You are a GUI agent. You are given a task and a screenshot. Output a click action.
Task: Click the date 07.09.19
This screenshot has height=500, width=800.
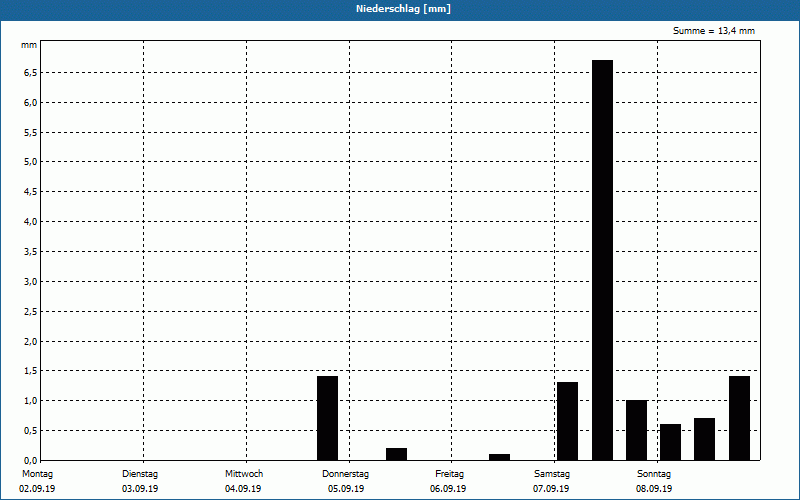pyautogui.click(x=551, y=489)
